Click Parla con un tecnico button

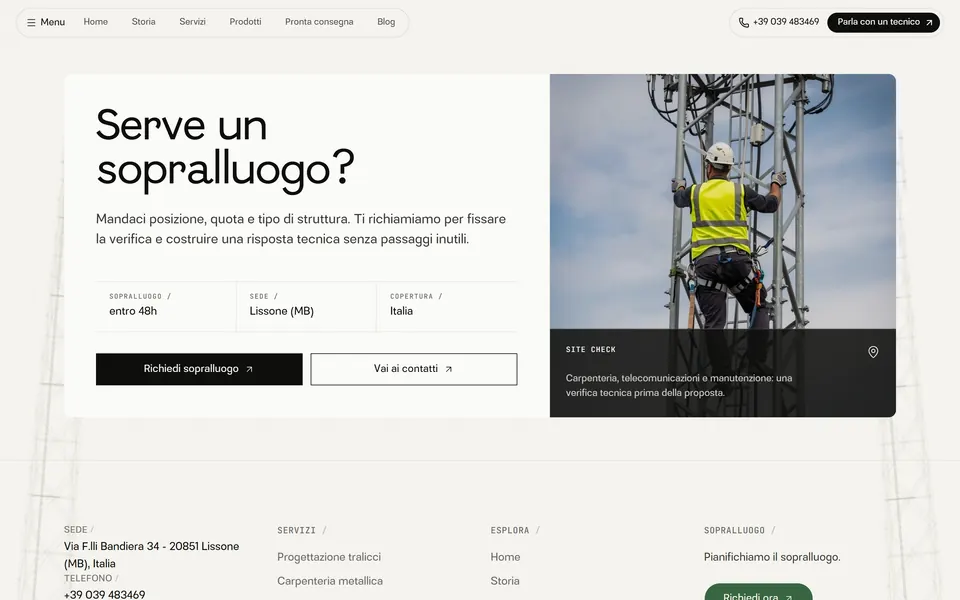click(883, 23)
